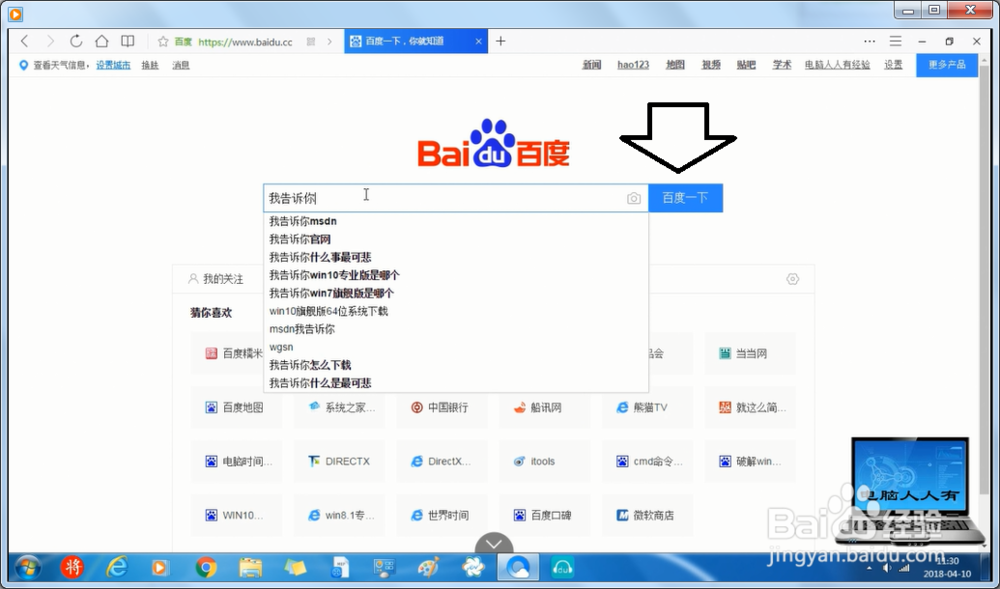Switch to the 我的关注 tab
The width and height of the screenshot is (1000, 589).
[x=216, y=279]
